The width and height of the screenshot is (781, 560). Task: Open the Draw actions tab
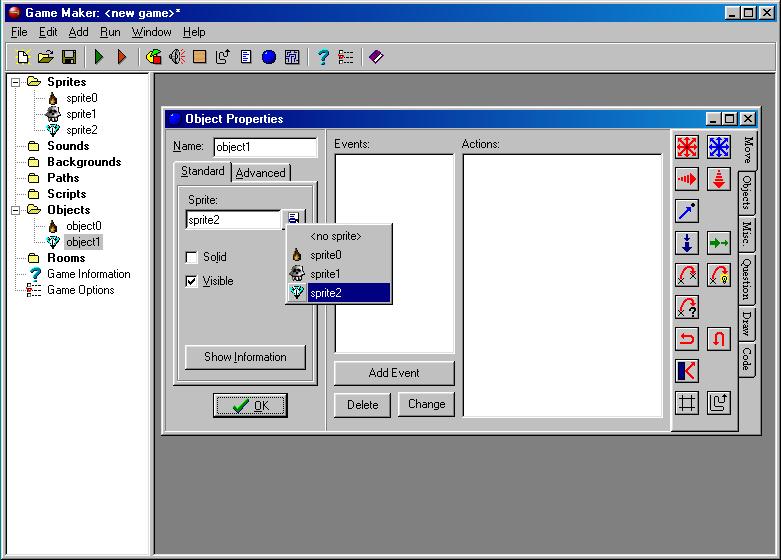point(746,324)
